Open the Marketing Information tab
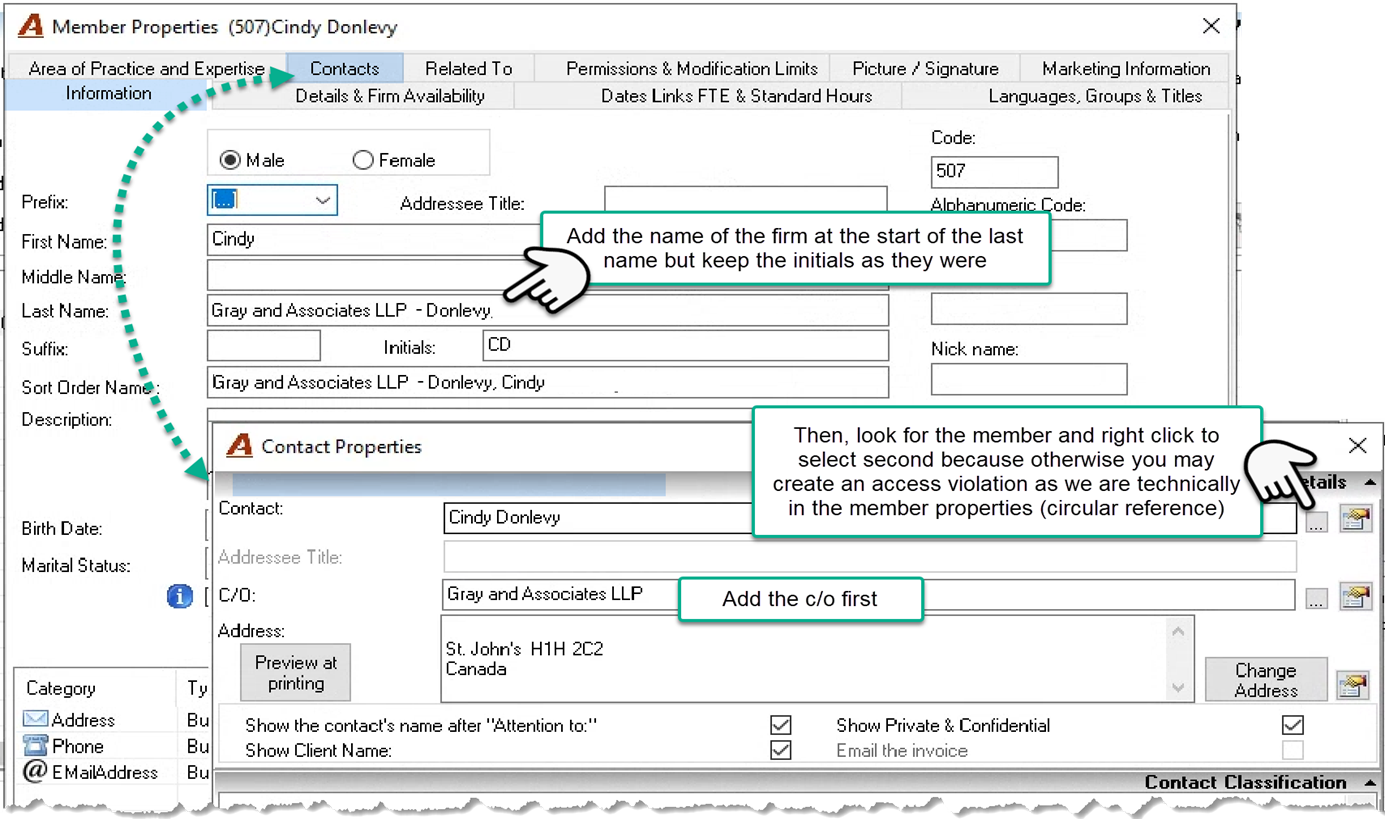The width and height of the screenshot is (1385, 819). pos(1126,68)
